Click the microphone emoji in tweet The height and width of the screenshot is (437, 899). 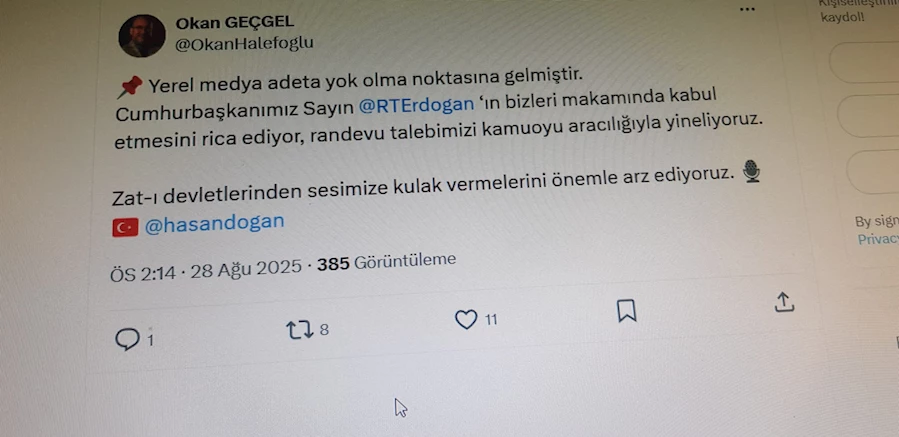coord(751,171)
